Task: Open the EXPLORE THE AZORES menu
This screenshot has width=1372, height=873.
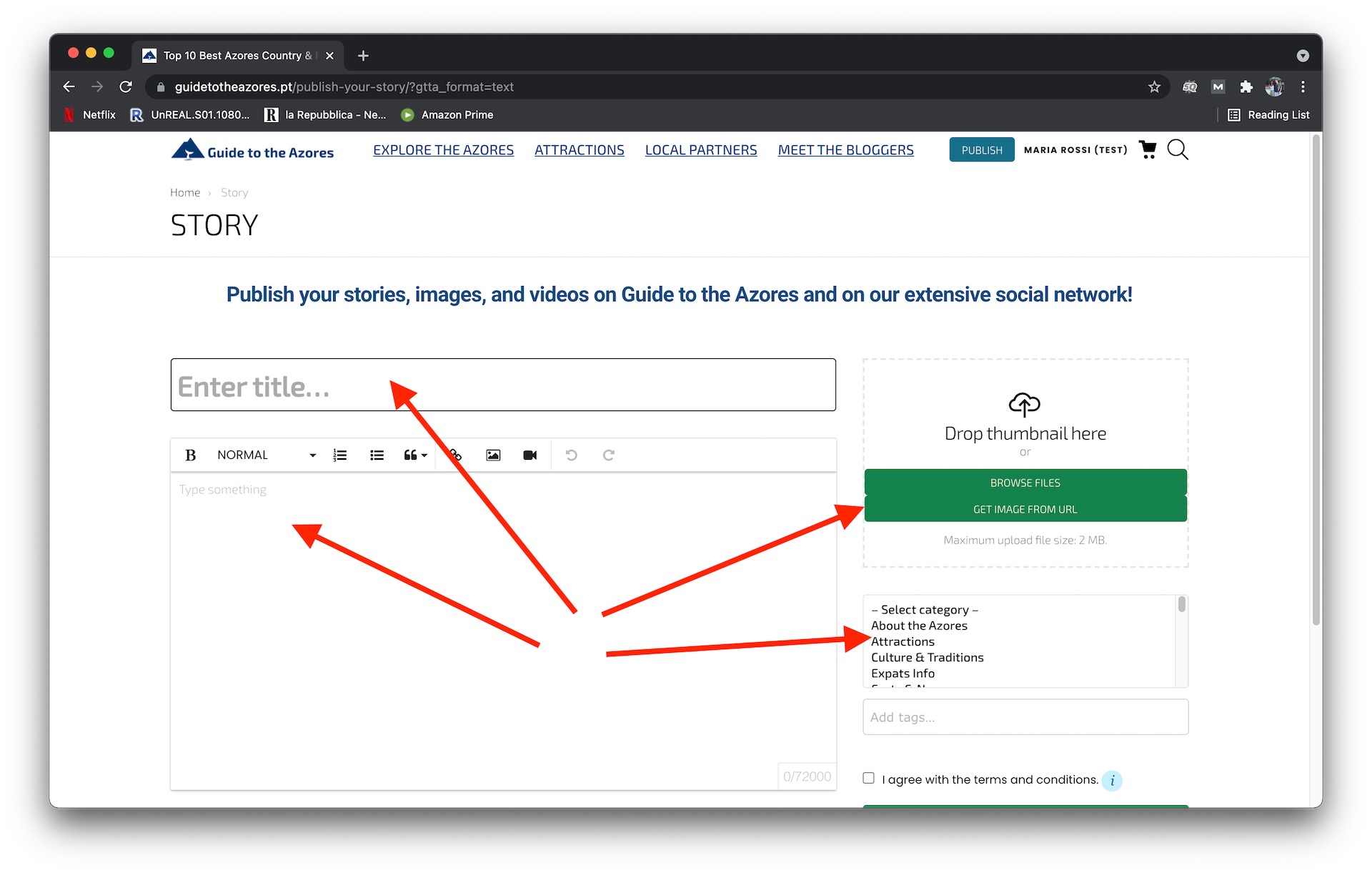Action: click(x=443, y=149)
